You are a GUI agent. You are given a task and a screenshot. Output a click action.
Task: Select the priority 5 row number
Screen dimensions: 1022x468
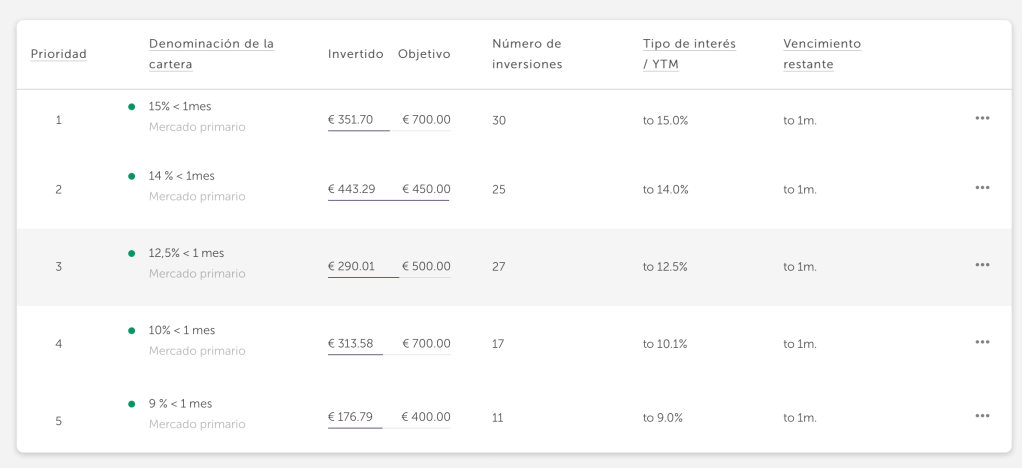pyautogui.click(x=58, y=421)
